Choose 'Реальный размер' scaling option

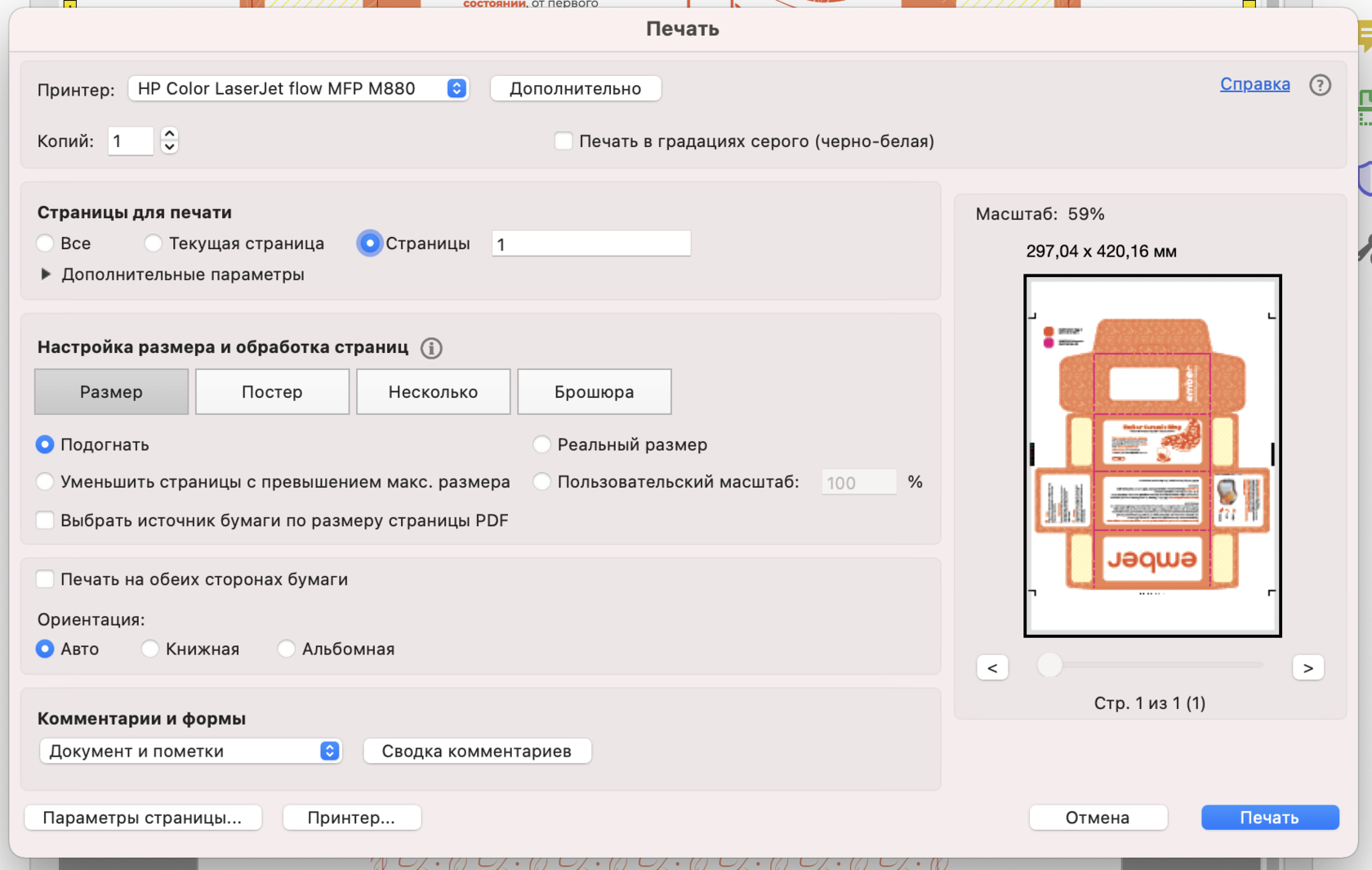[x=541, y=444]
